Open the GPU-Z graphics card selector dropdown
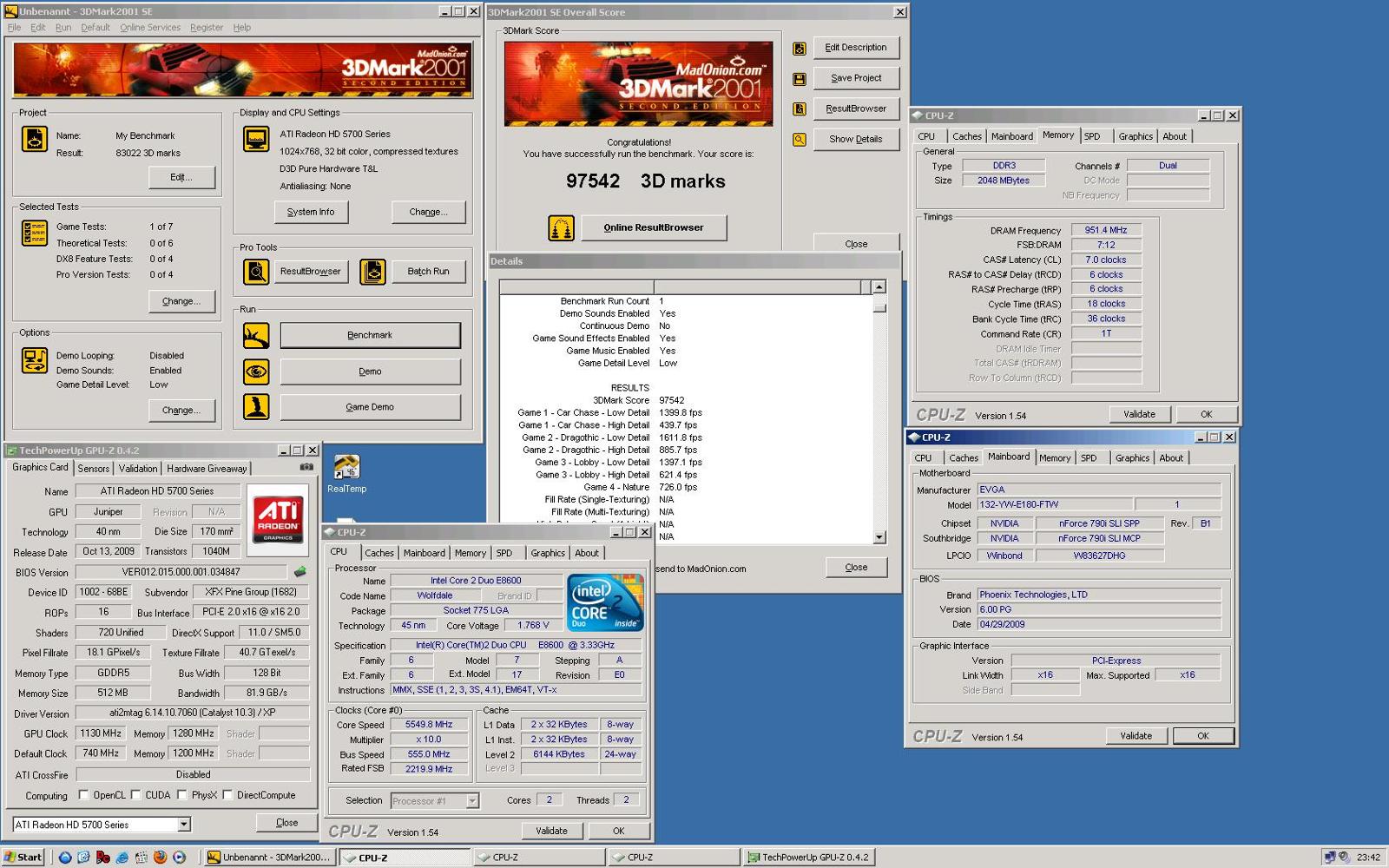Viewport: 1389px width, 868px height. tap(183, 825)
